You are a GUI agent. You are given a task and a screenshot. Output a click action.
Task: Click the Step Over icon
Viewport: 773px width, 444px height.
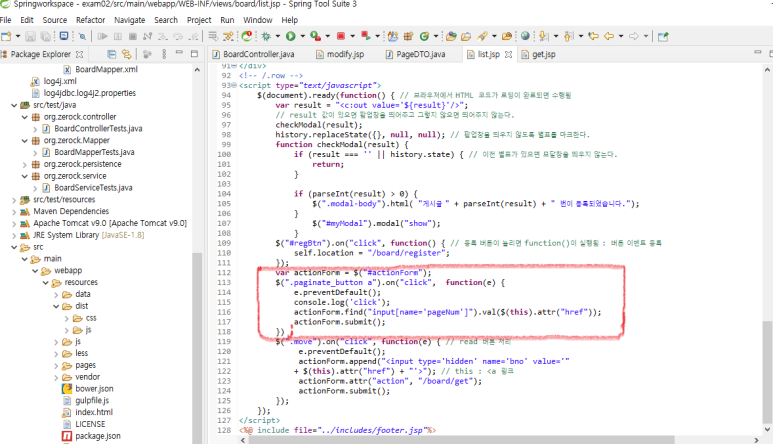[x=178, y=36]
